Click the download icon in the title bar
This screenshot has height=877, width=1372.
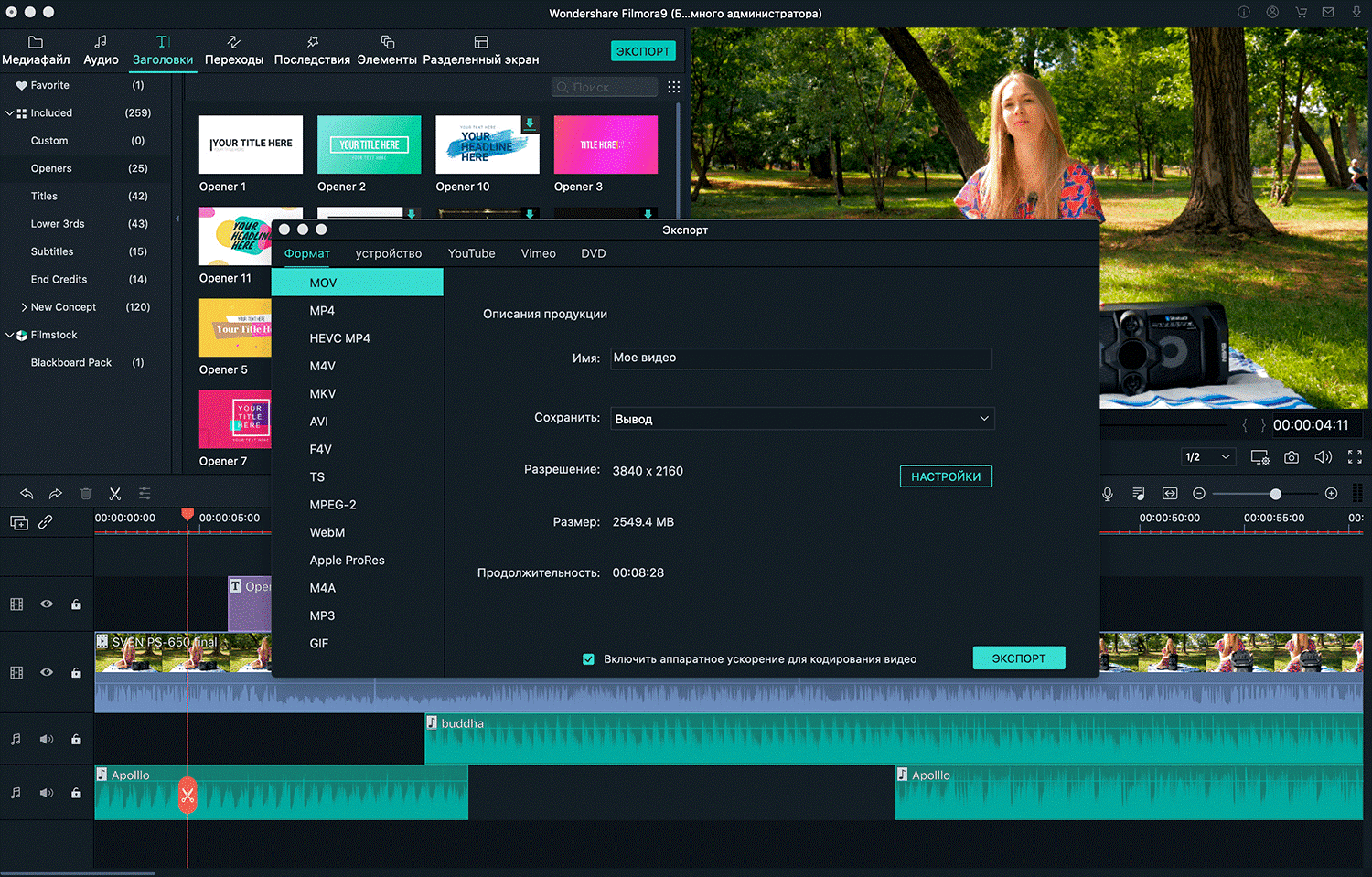1356,13
